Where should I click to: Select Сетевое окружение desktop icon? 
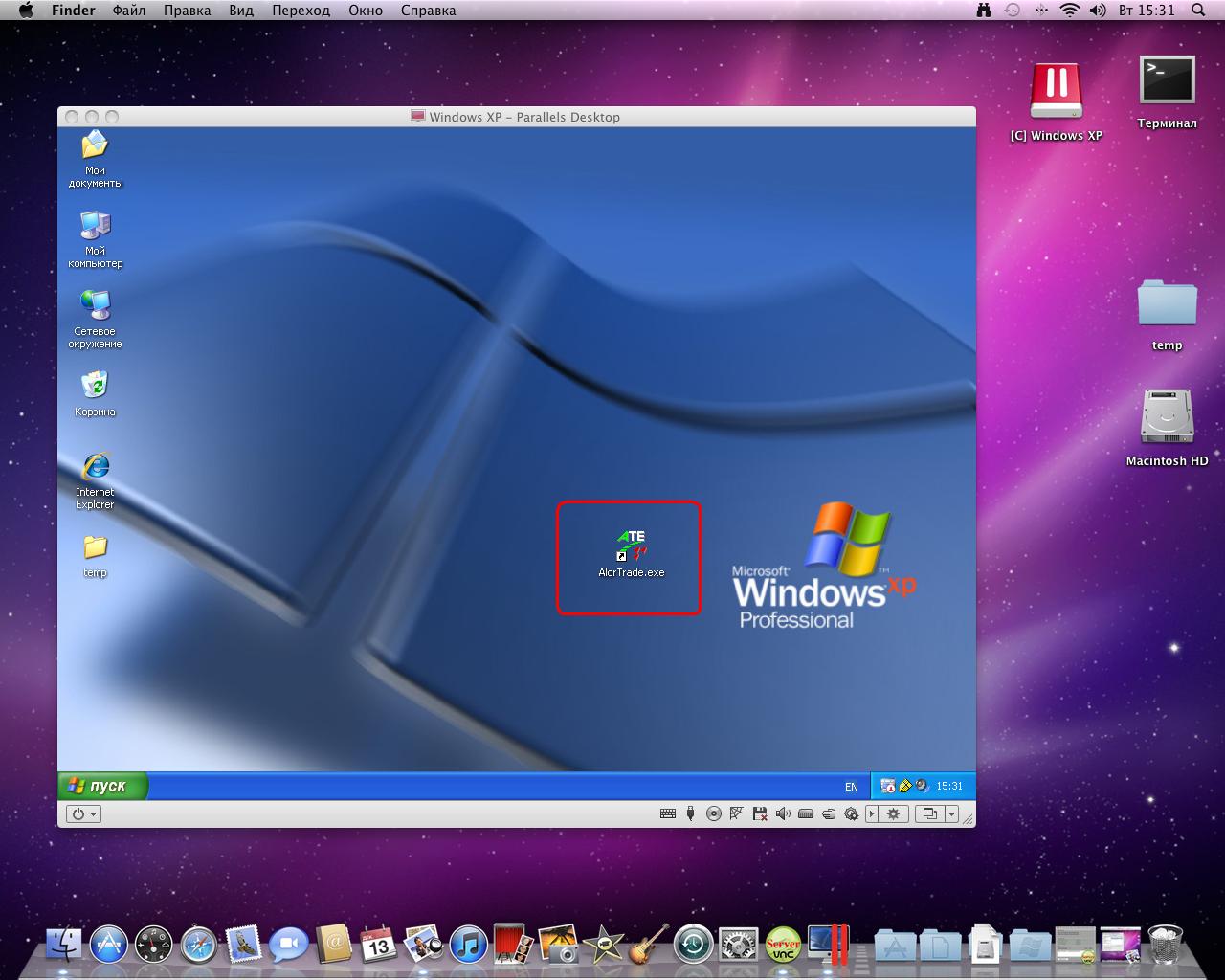(95, 320)
